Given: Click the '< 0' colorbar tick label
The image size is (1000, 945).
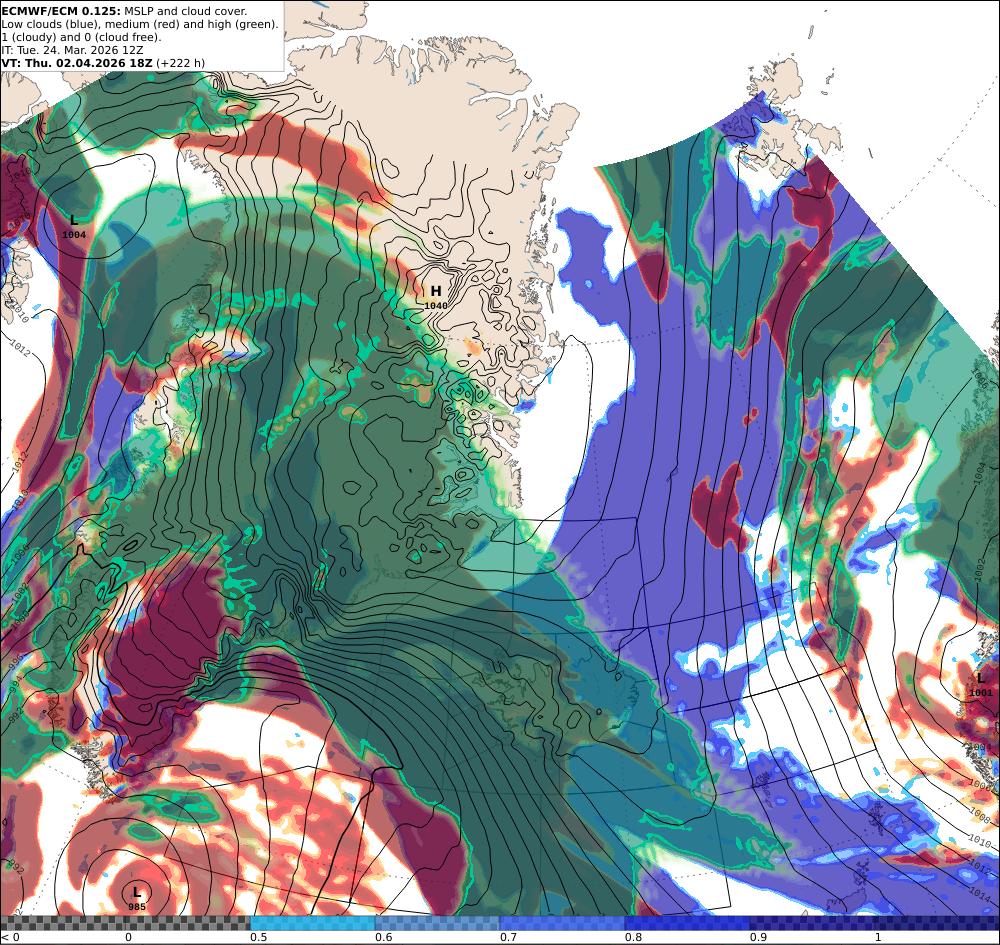Looking at the screenshot, I should pos(10,937).
